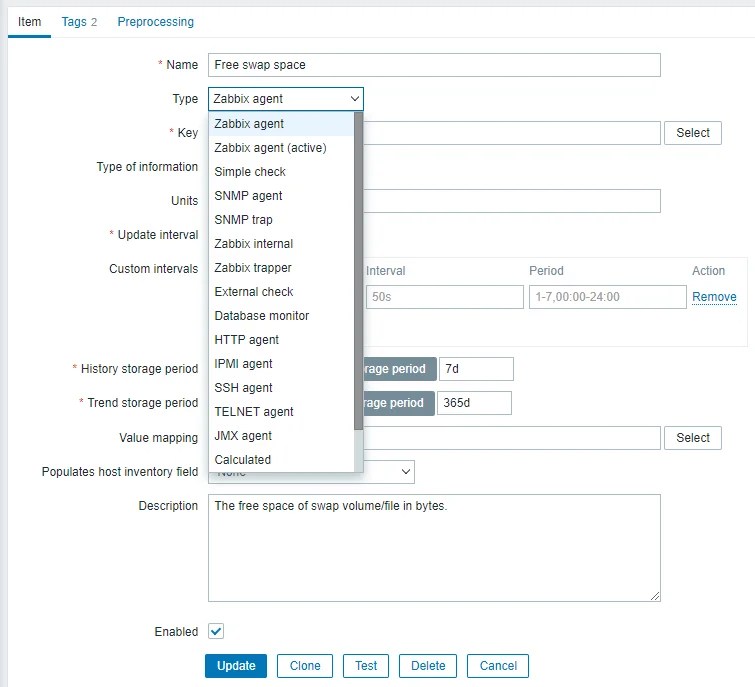The height and width of the screenshot is (687, 755).
Task: Select Simple check in the Type list
Action: 281,172
